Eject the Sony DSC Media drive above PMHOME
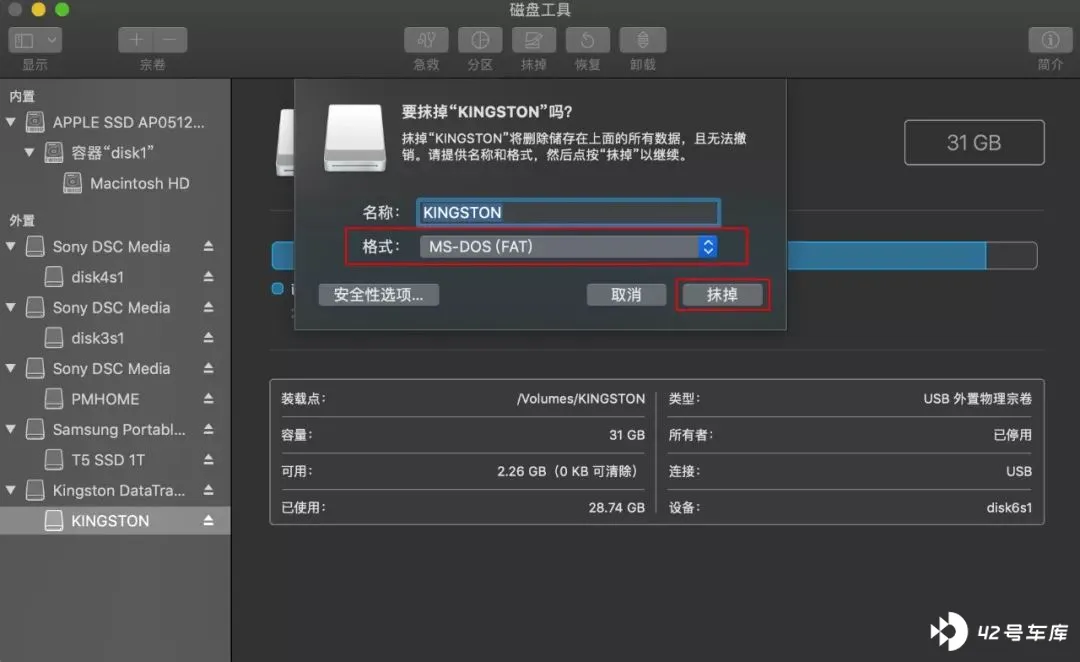 pyautogui.click(x=208, y=368)
